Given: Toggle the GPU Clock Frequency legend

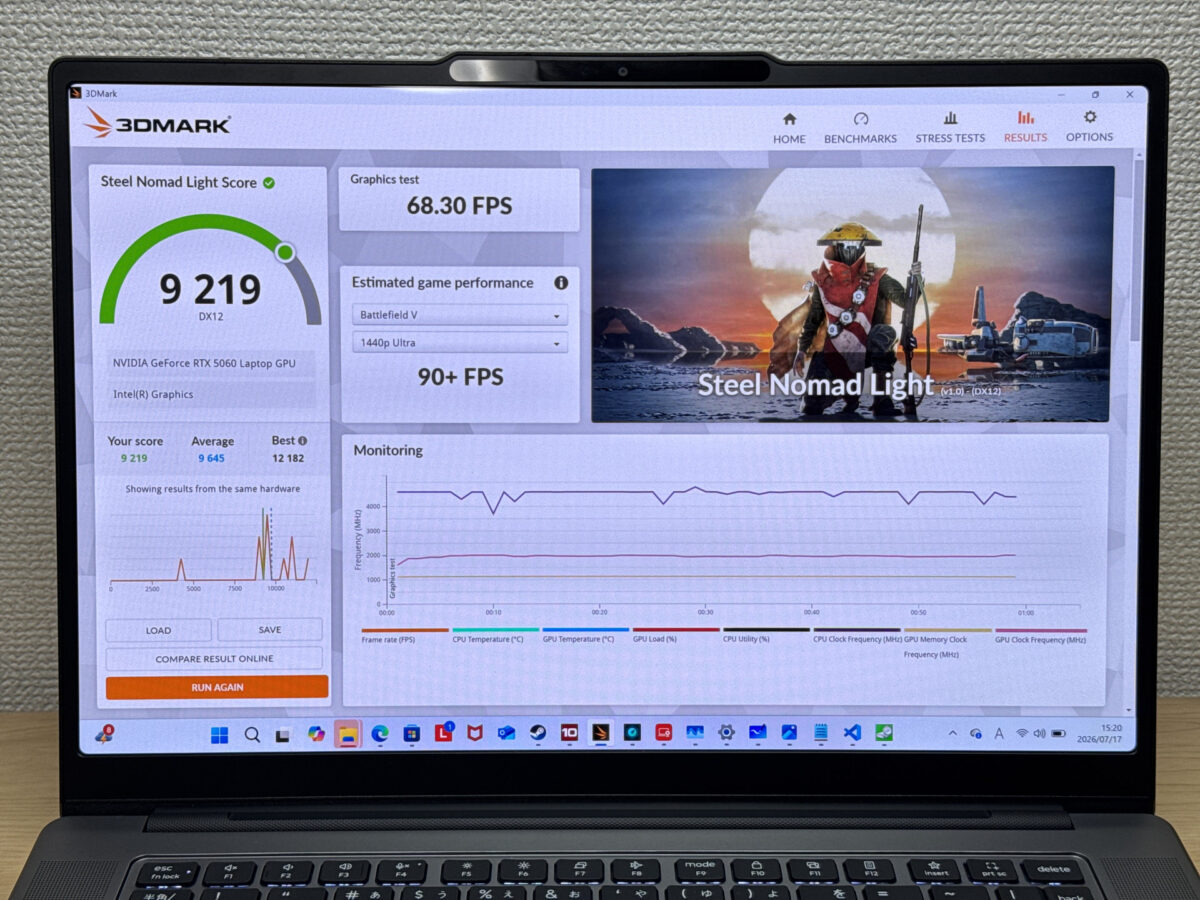Looking at the screenshot, I should 1040,635.
